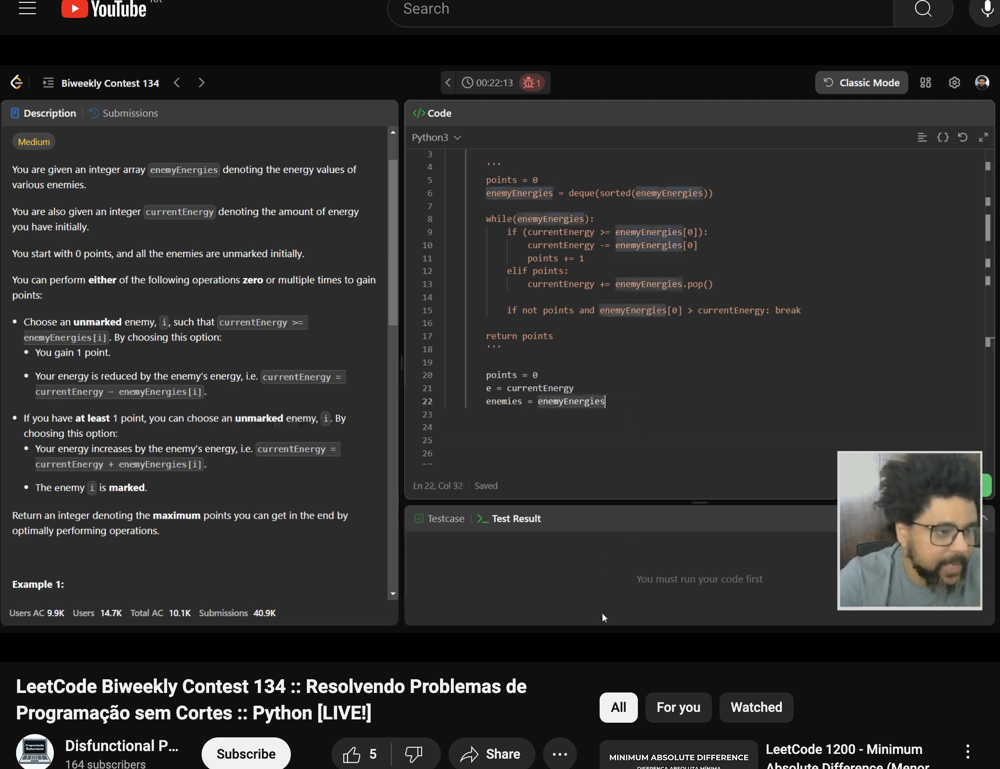The image size is (1000, 769).
Task: Click the Users AC 9.9K statistic
Action: (x=36, y=613)
